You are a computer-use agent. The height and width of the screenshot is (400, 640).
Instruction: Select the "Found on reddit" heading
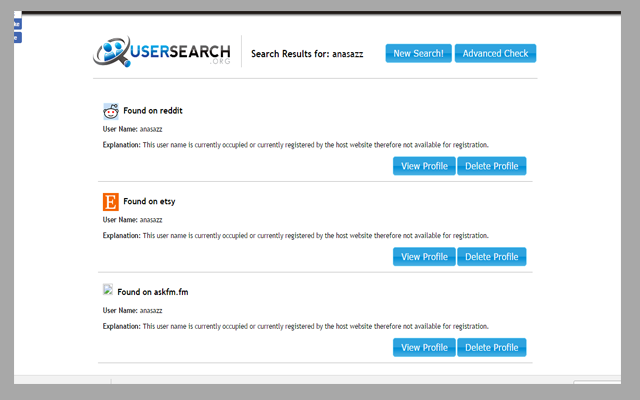[x=152, y=111]
